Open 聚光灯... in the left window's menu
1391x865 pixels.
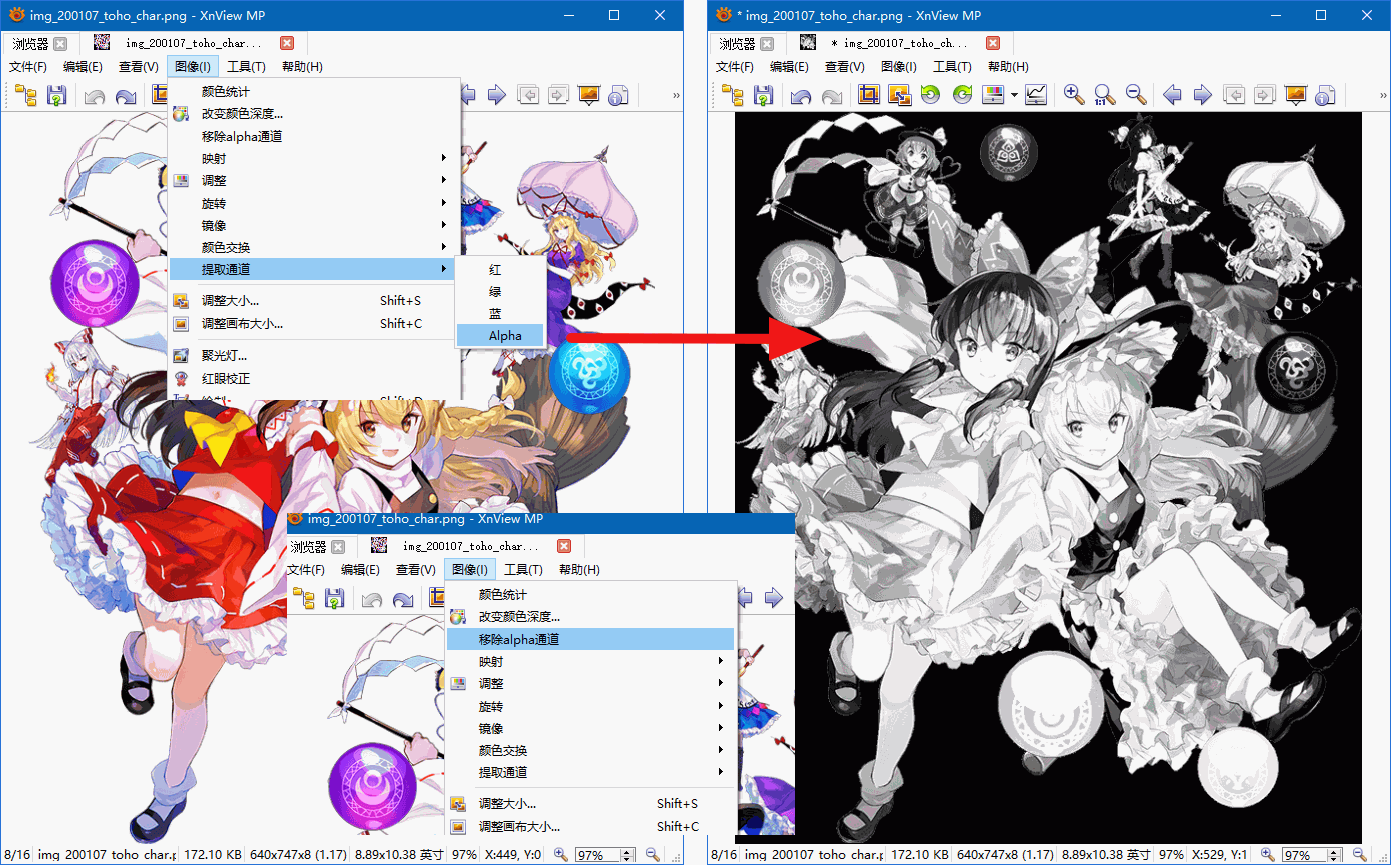[314, 355]
